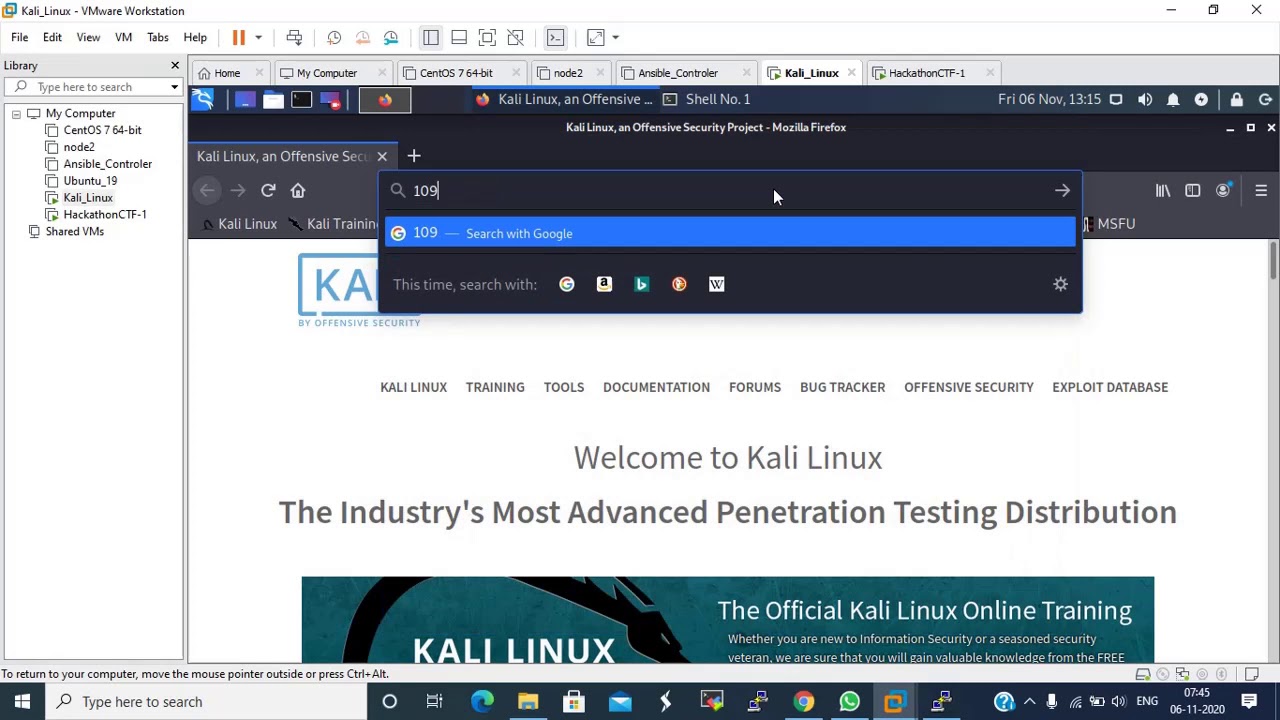Click the Kali lock screen icon
The image size is (1280, 720).
[1237, 99]
